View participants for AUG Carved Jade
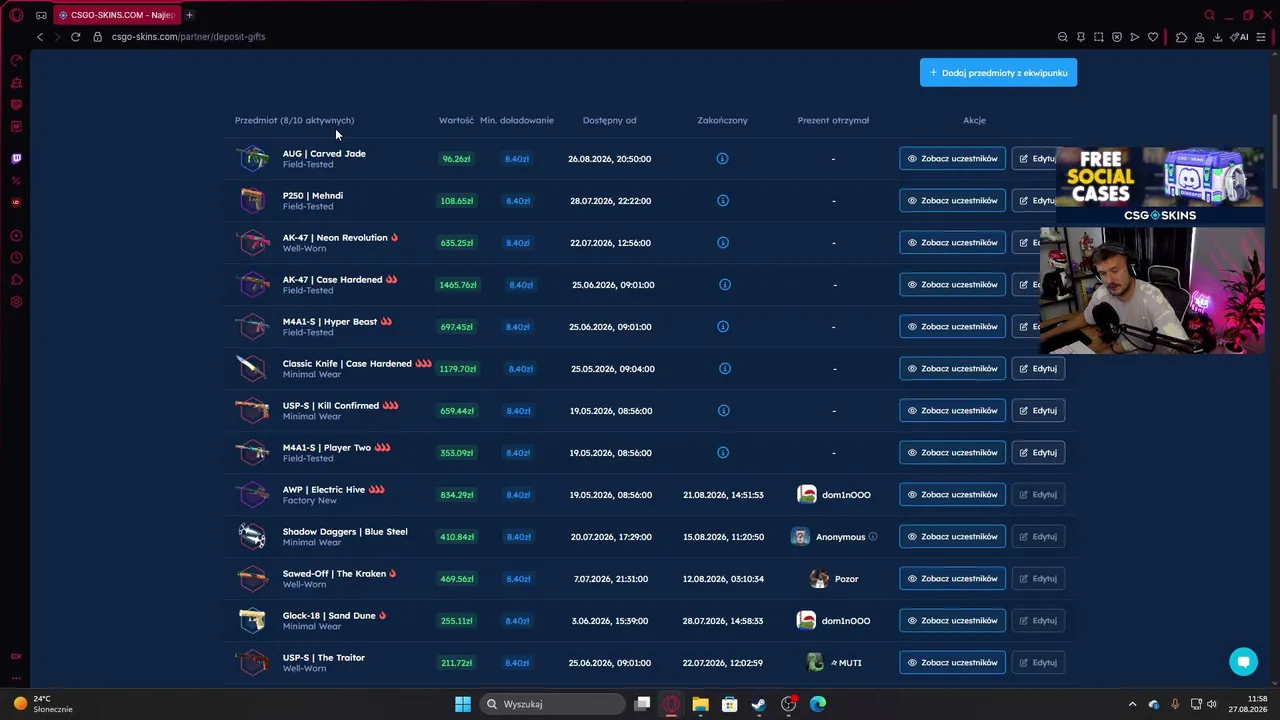1280x720 pixels. [952, 159]
